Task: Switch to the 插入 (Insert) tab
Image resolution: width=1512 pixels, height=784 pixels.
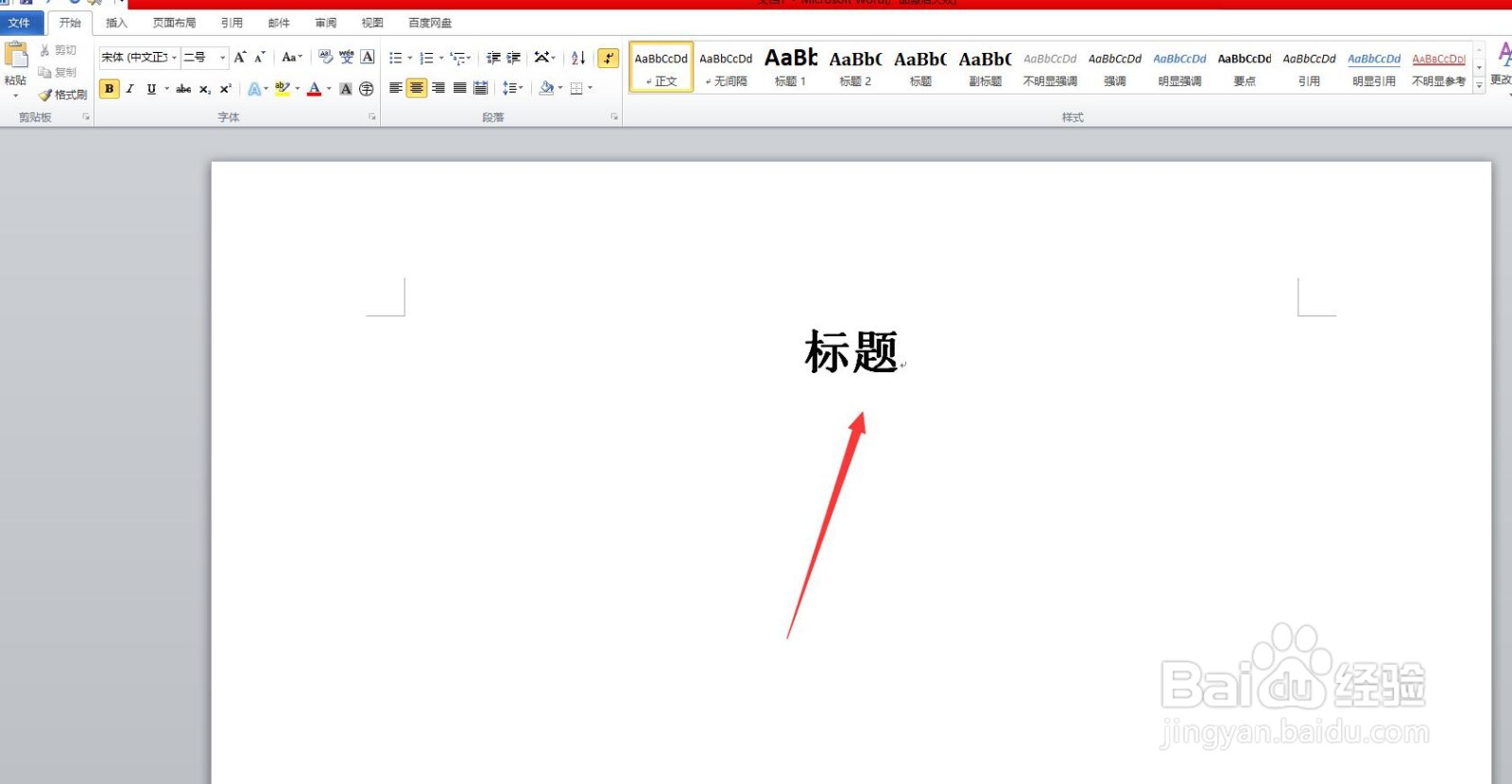Action: click(116, 23)
